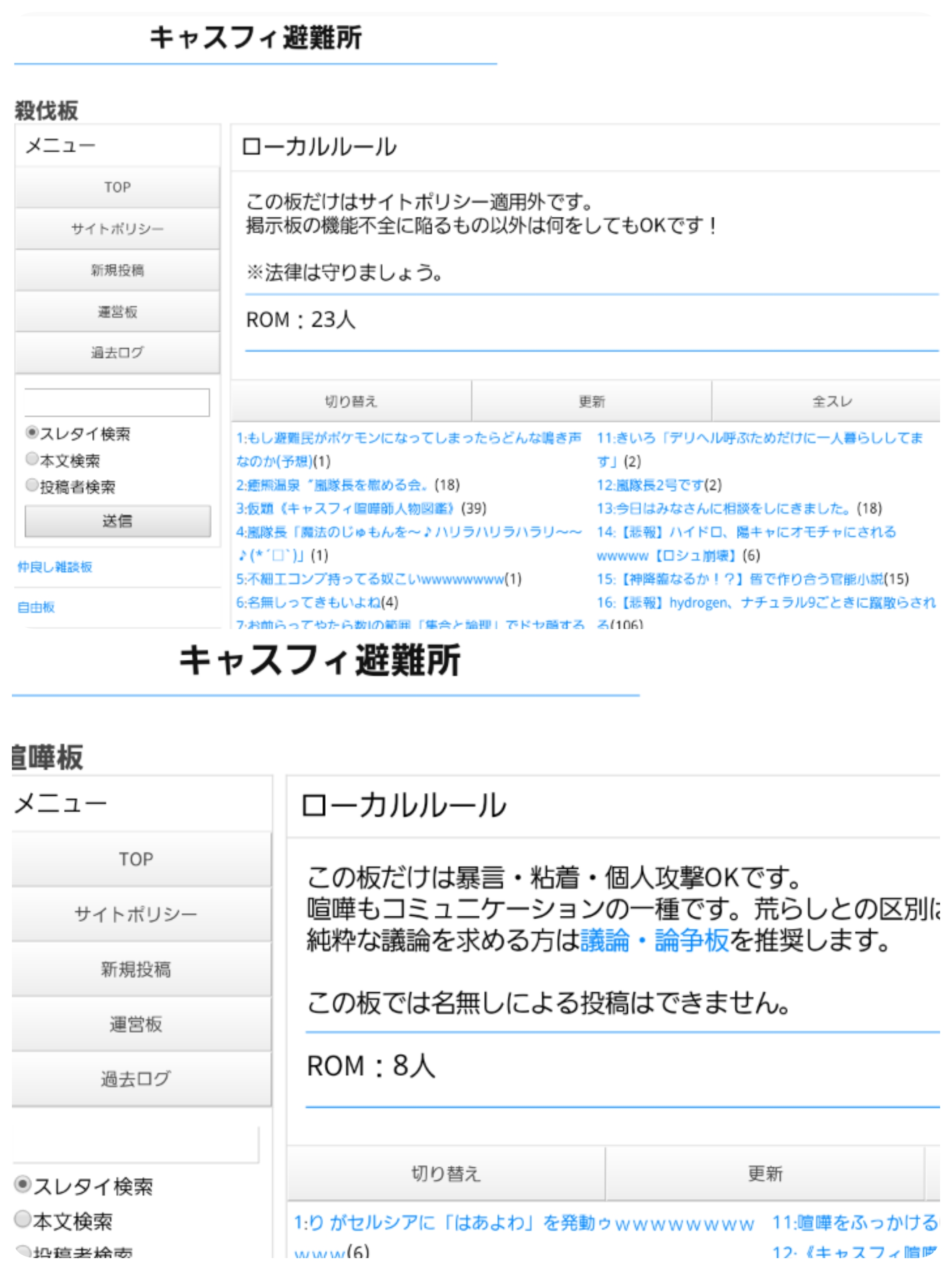The image size is (952, 1270).
Task: Click the 送信 search button
Action: pos(117,521)
